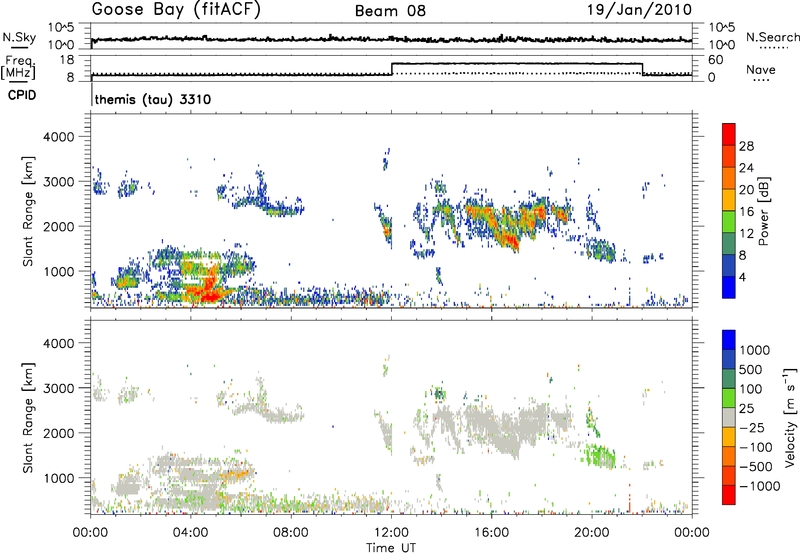
Task: Click the '60' tick on Nave axis
Action: (716, 60)
